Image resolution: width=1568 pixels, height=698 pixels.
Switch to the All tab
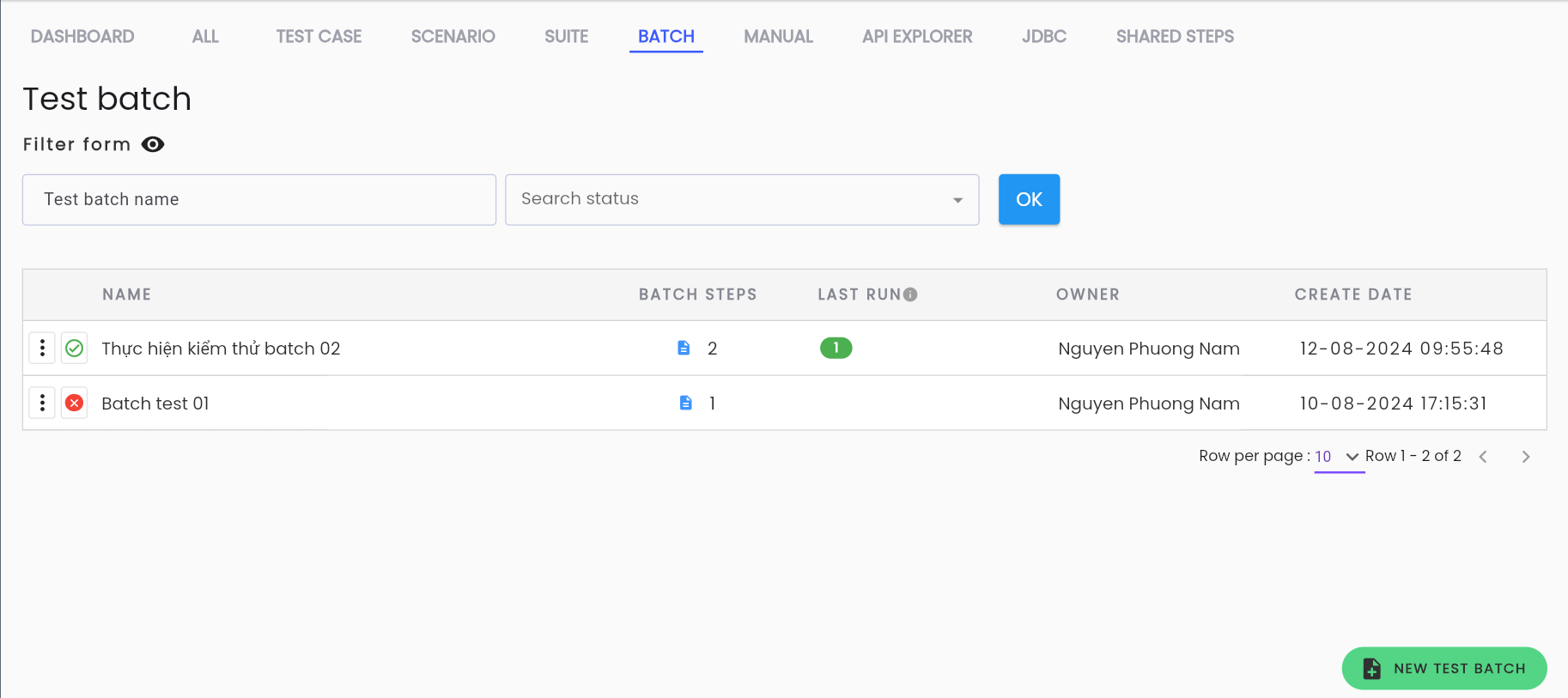coord(205,36)
